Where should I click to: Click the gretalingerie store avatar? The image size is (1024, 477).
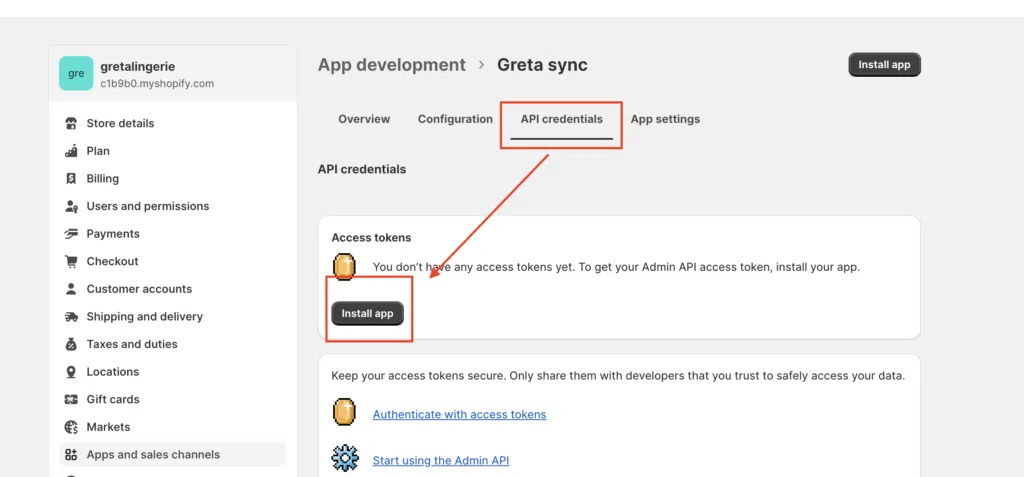pyautogui.click(x=76, y=74)
